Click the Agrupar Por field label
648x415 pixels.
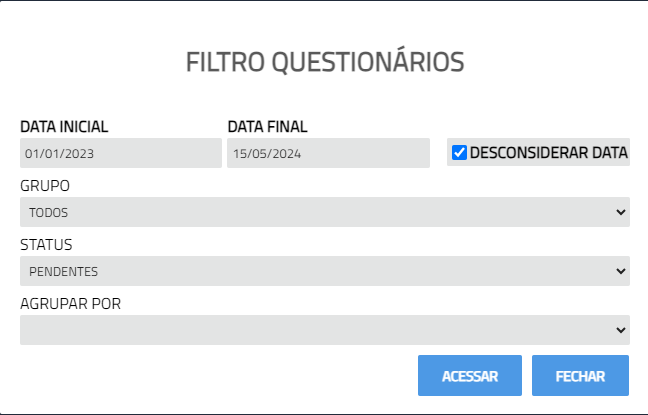70,303
